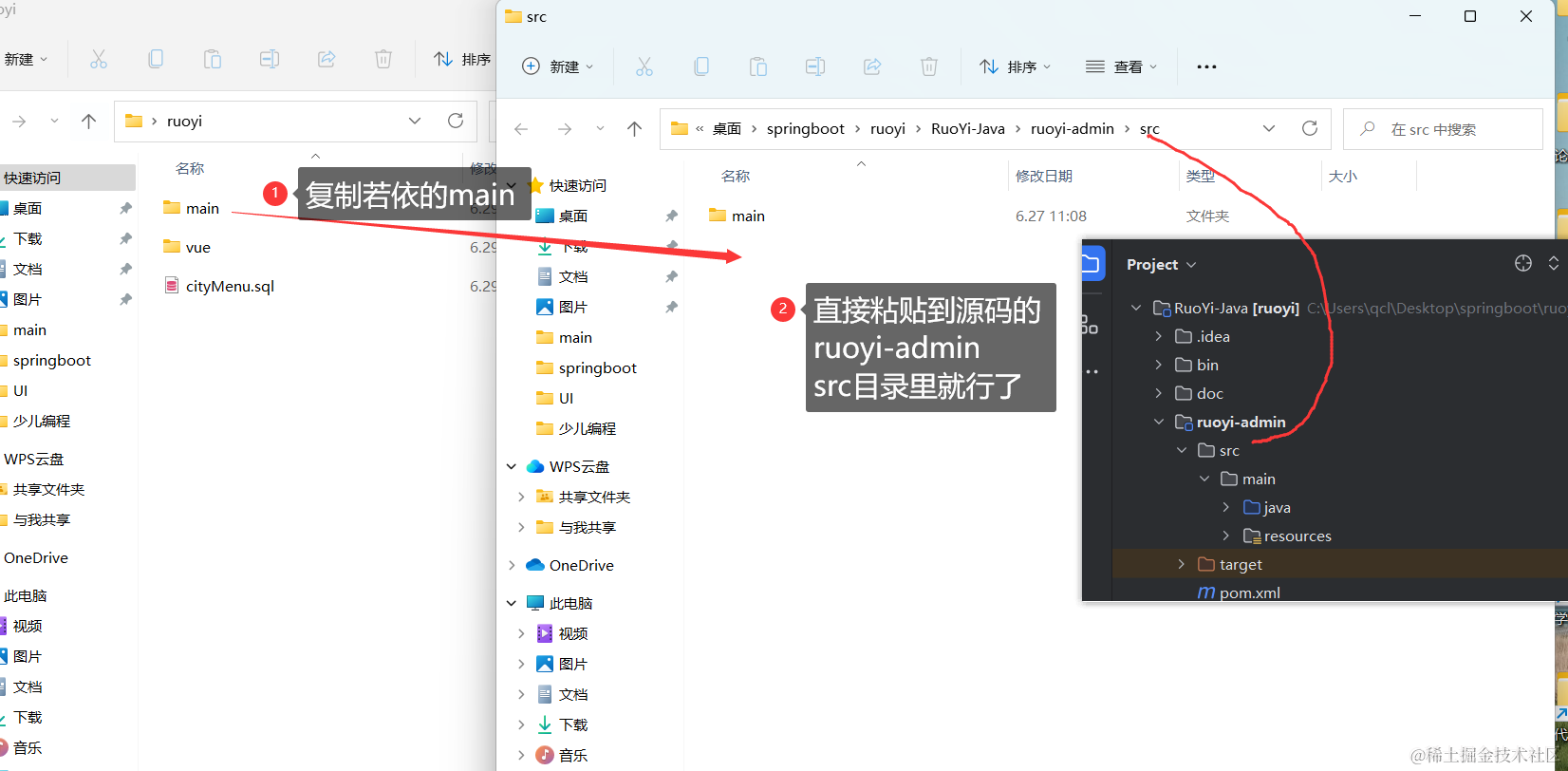Collapse the ruoyi-admin module in Project tree
The width and height of the screenshot is (1568, 771).
click(1159, 422)
